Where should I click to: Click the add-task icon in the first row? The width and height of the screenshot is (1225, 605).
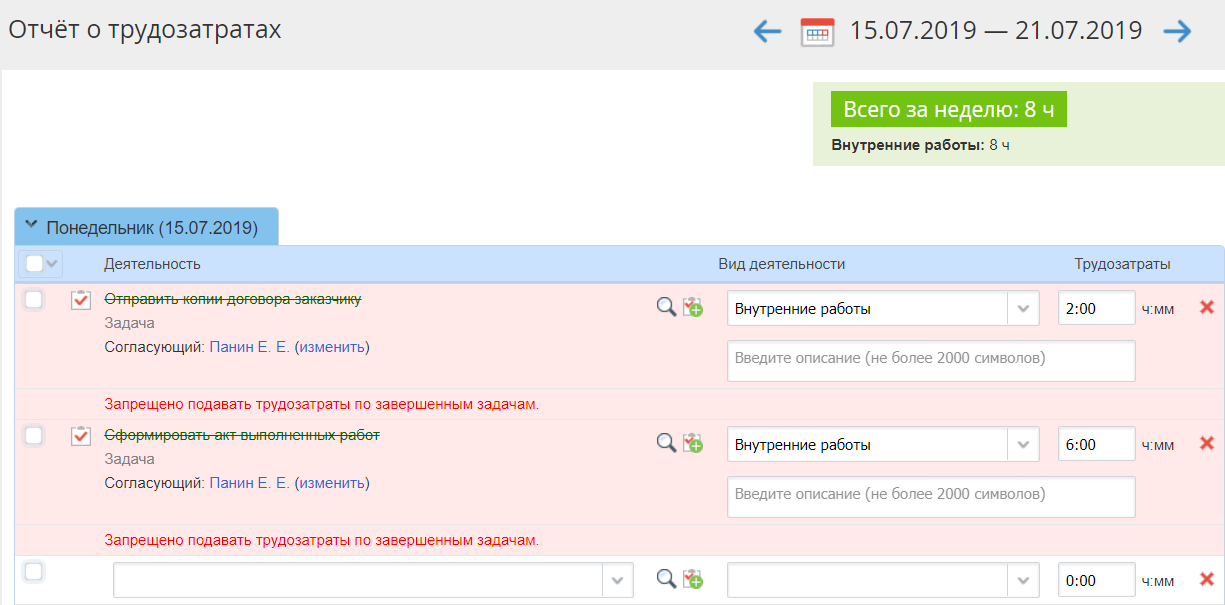point(692,308)
